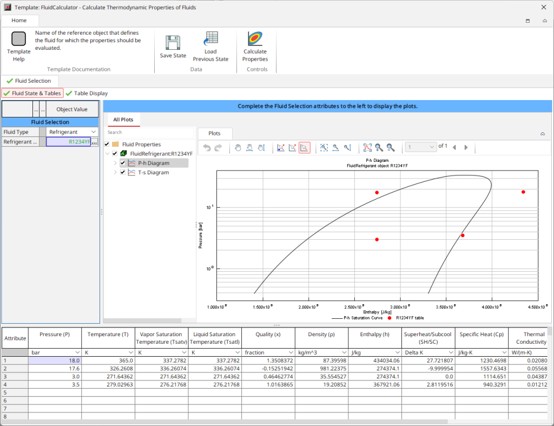
Task: Click the Save State icon
Action: tap(173, 43)
